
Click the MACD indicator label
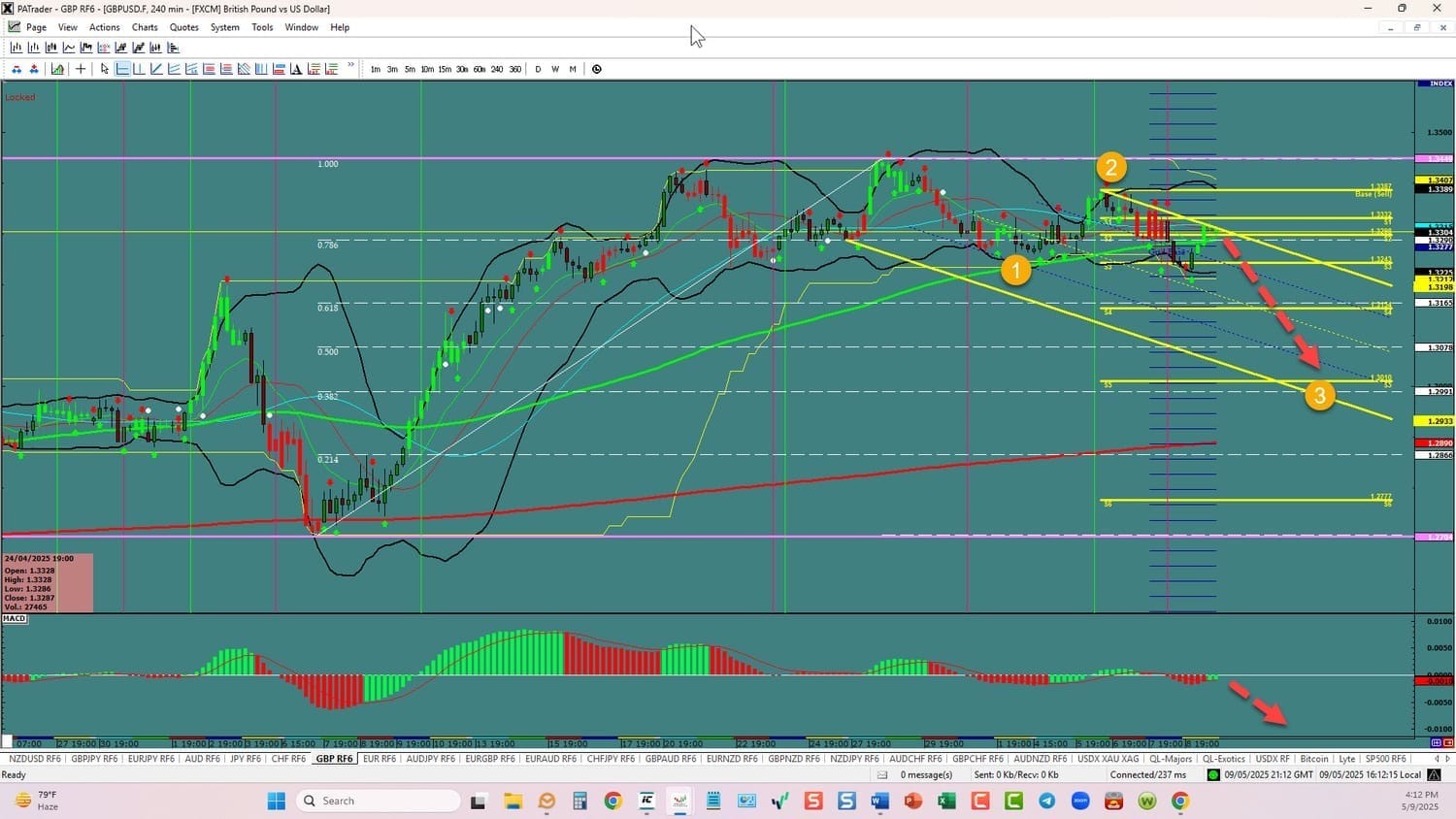click(15, 618)
